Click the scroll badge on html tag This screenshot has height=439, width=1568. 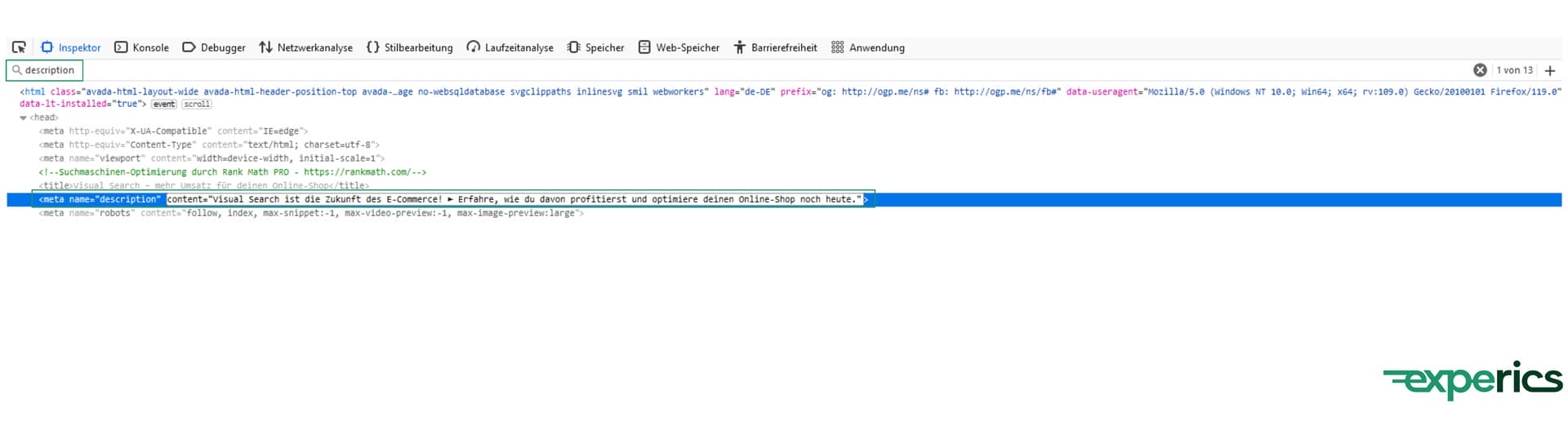pos(197,104)
